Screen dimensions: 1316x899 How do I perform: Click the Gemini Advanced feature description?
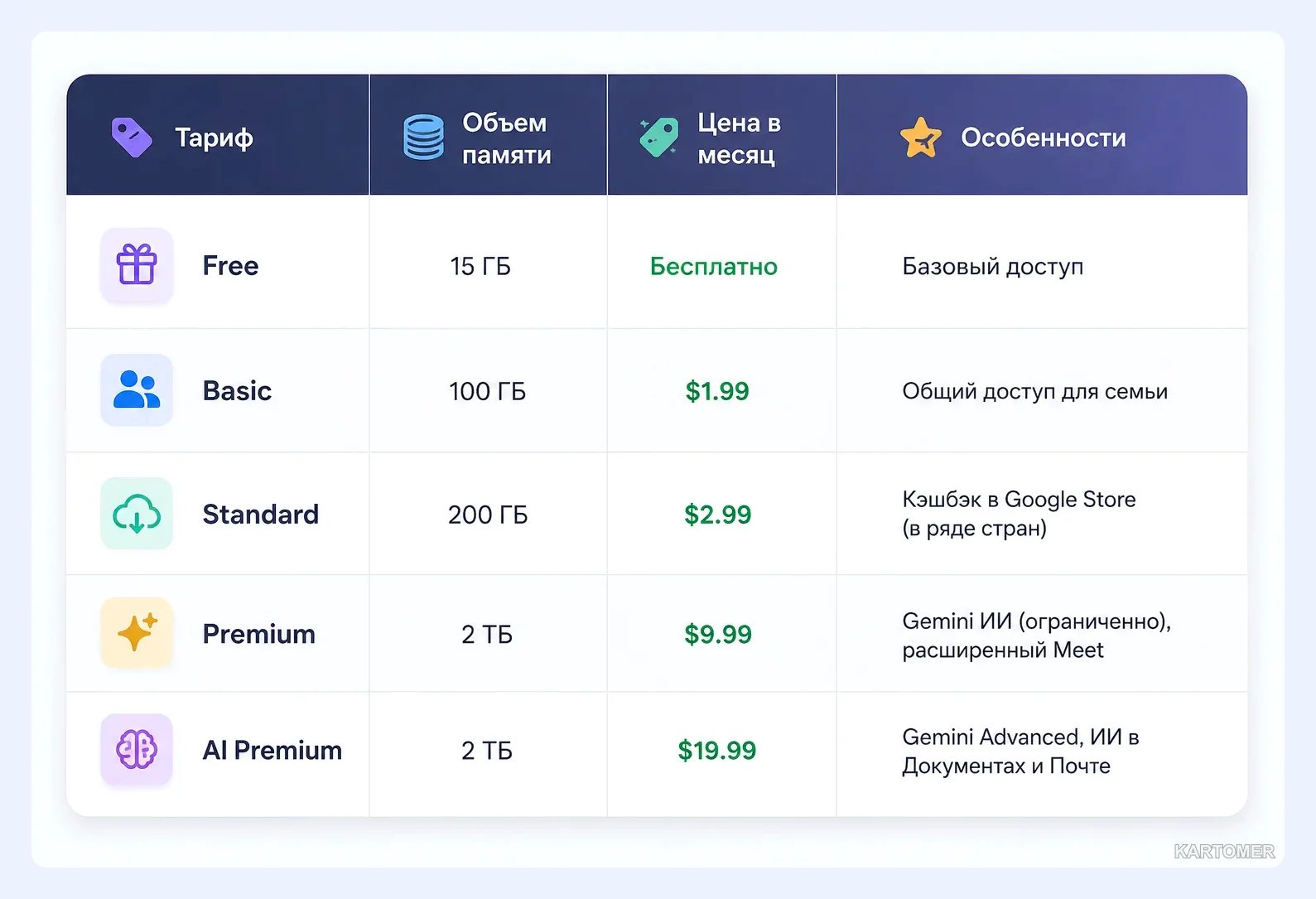pos(1020,752)
